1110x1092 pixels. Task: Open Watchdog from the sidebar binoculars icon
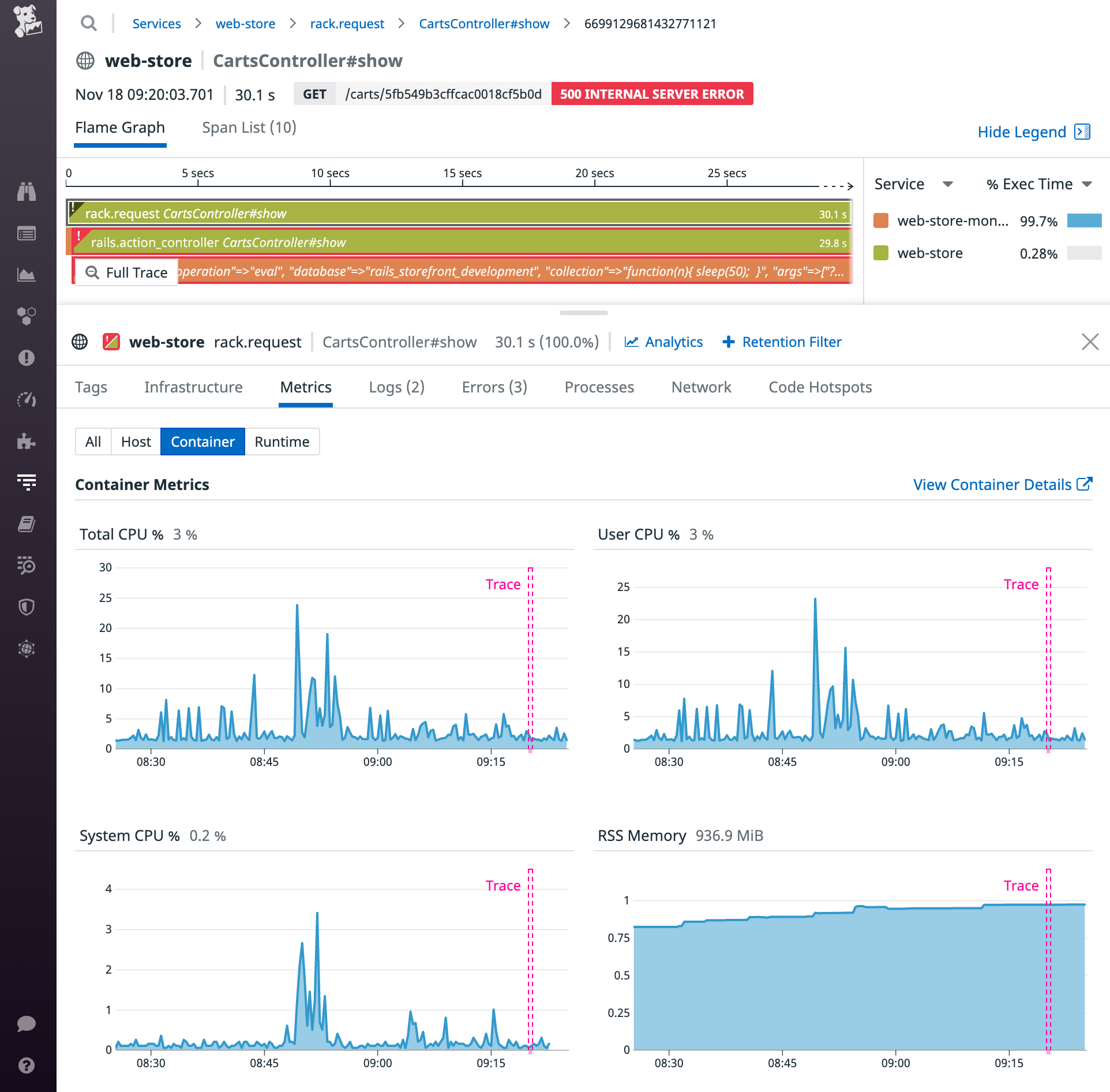(x=27, y=190)
